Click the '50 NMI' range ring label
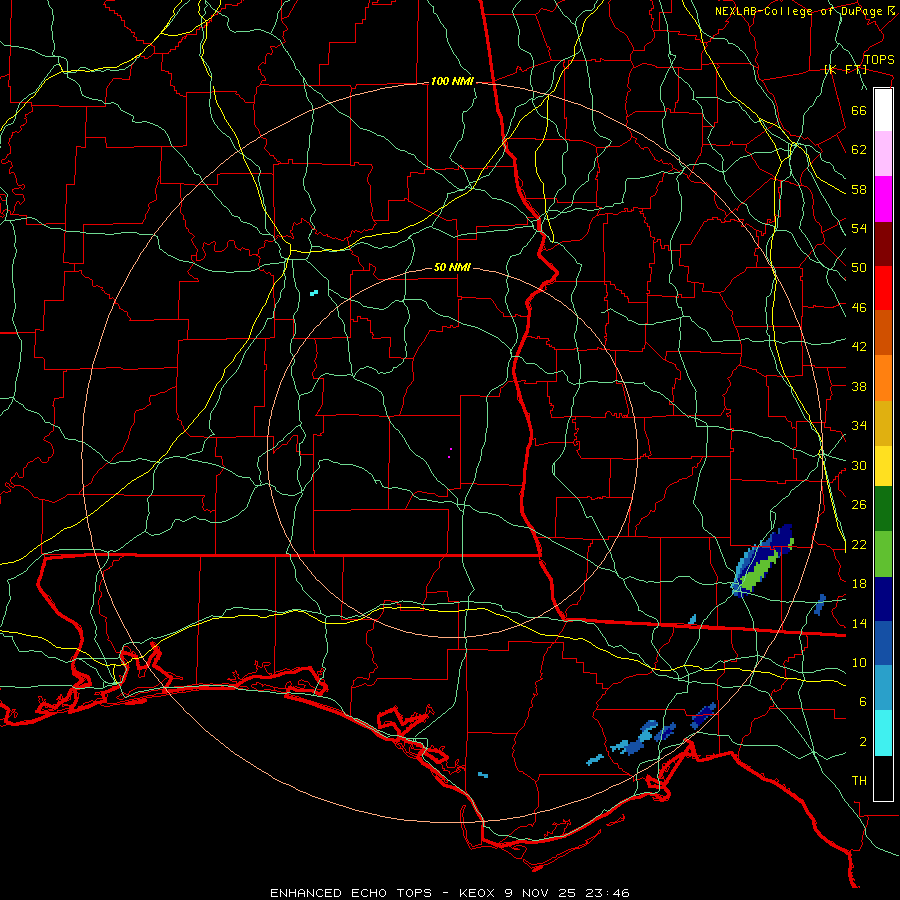The height and width of the screenshot is (900, 900). click(x=452, y=267)
